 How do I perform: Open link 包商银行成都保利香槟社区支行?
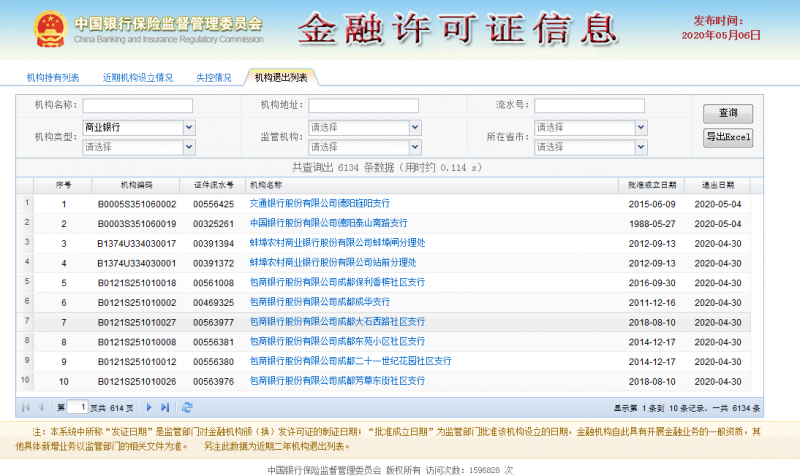click(x=337, y=282)
